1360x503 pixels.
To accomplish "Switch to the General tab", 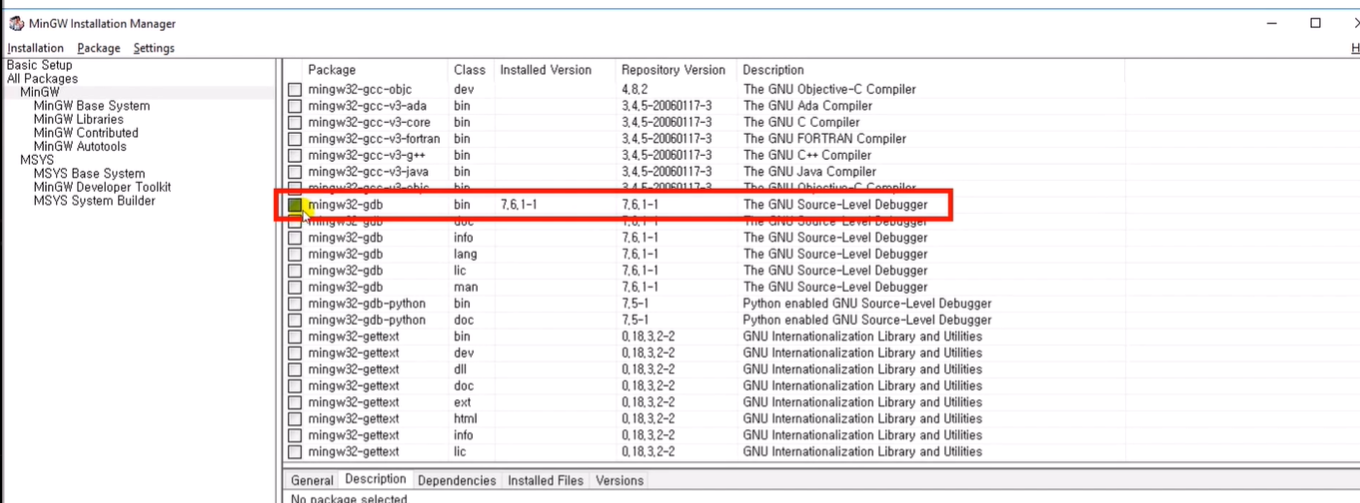I will point(312,481).
